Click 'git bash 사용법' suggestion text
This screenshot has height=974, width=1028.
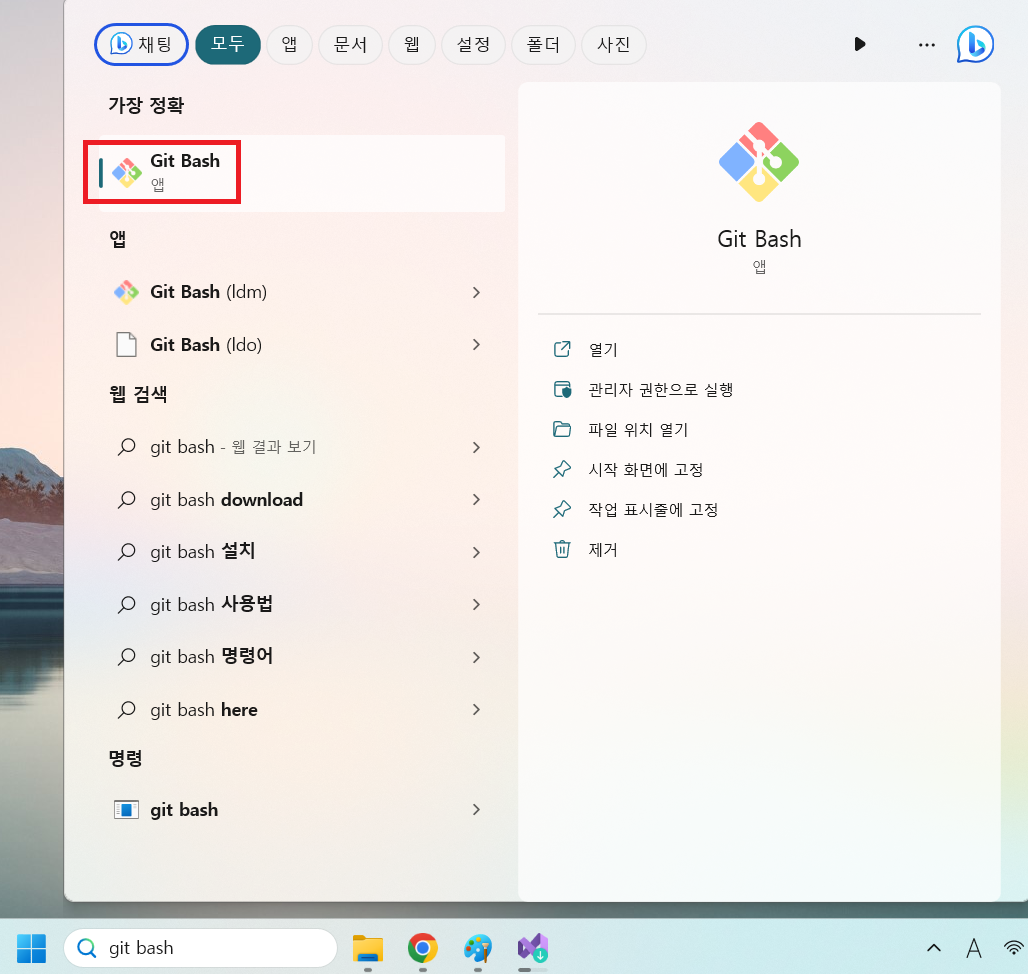[211, 604]
